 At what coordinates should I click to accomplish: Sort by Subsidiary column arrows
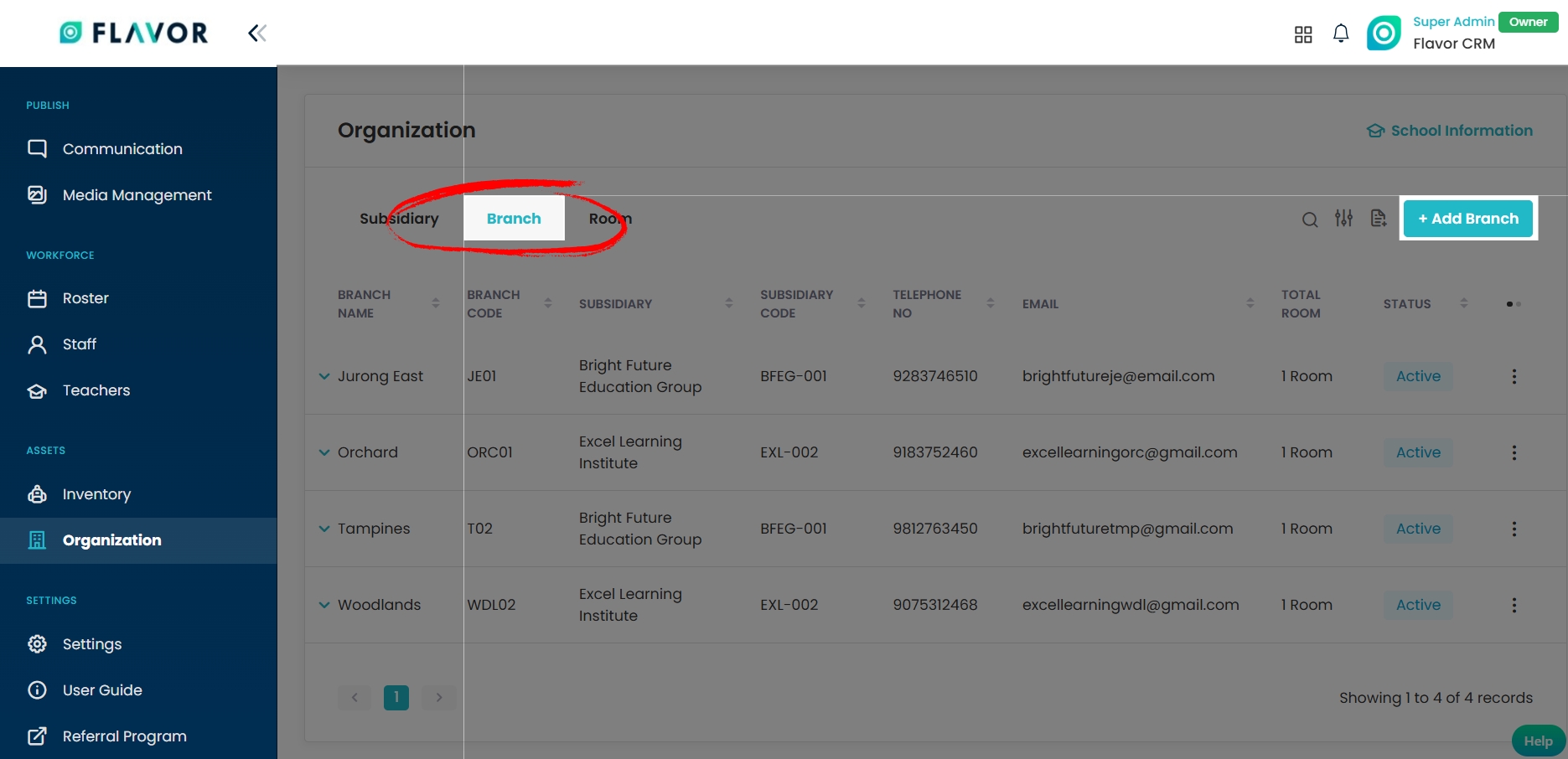(729, 303)
